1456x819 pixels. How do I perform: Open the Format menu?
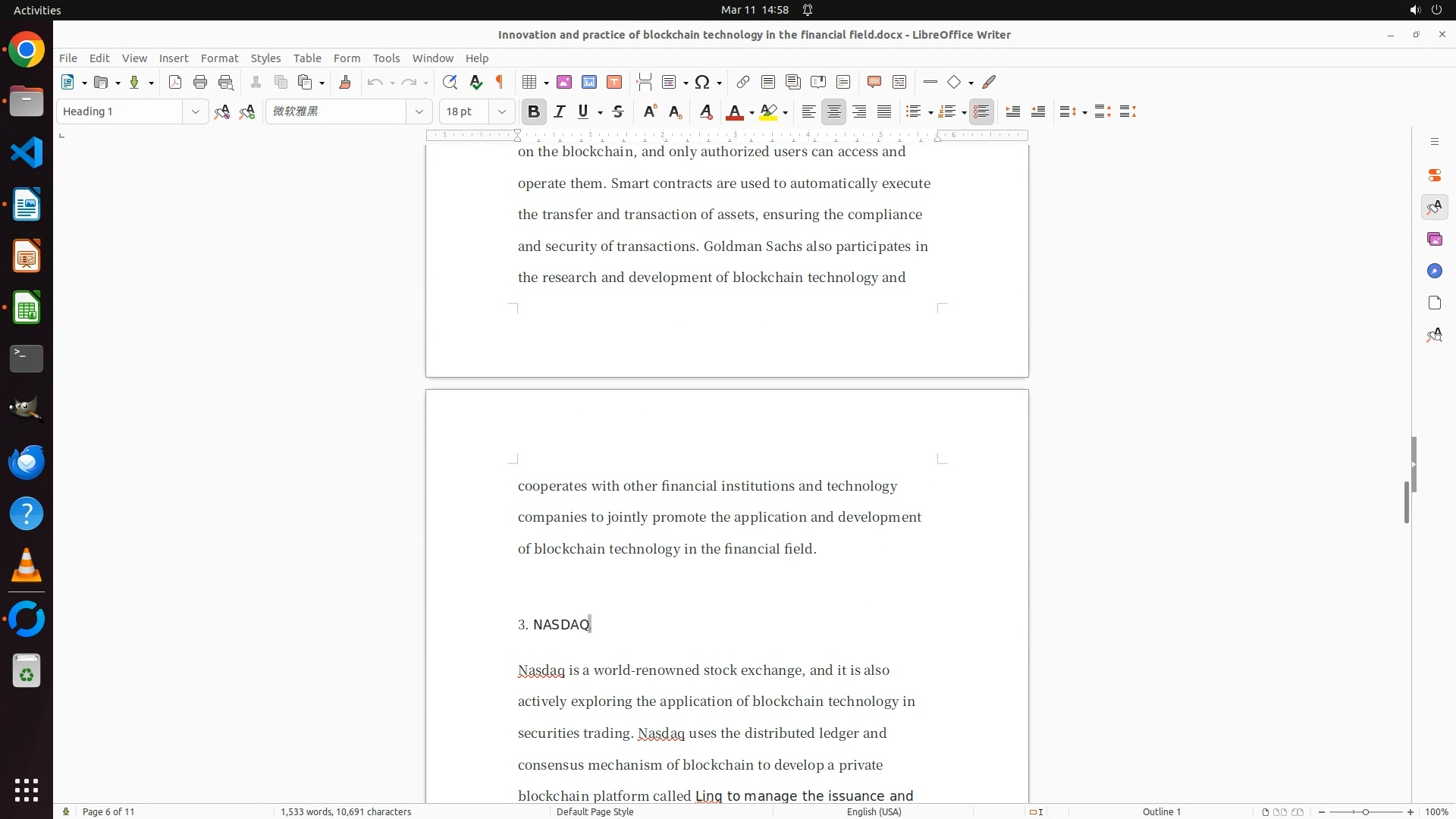[219, 58]
